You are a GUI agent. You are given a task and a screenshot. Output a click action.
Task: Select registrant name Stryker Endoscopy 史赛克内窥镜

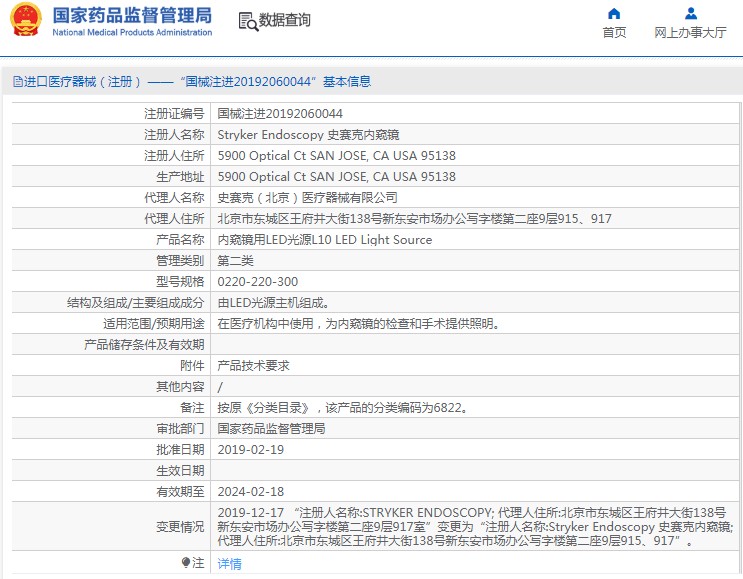pyautogui.click(x=308, y=135)
